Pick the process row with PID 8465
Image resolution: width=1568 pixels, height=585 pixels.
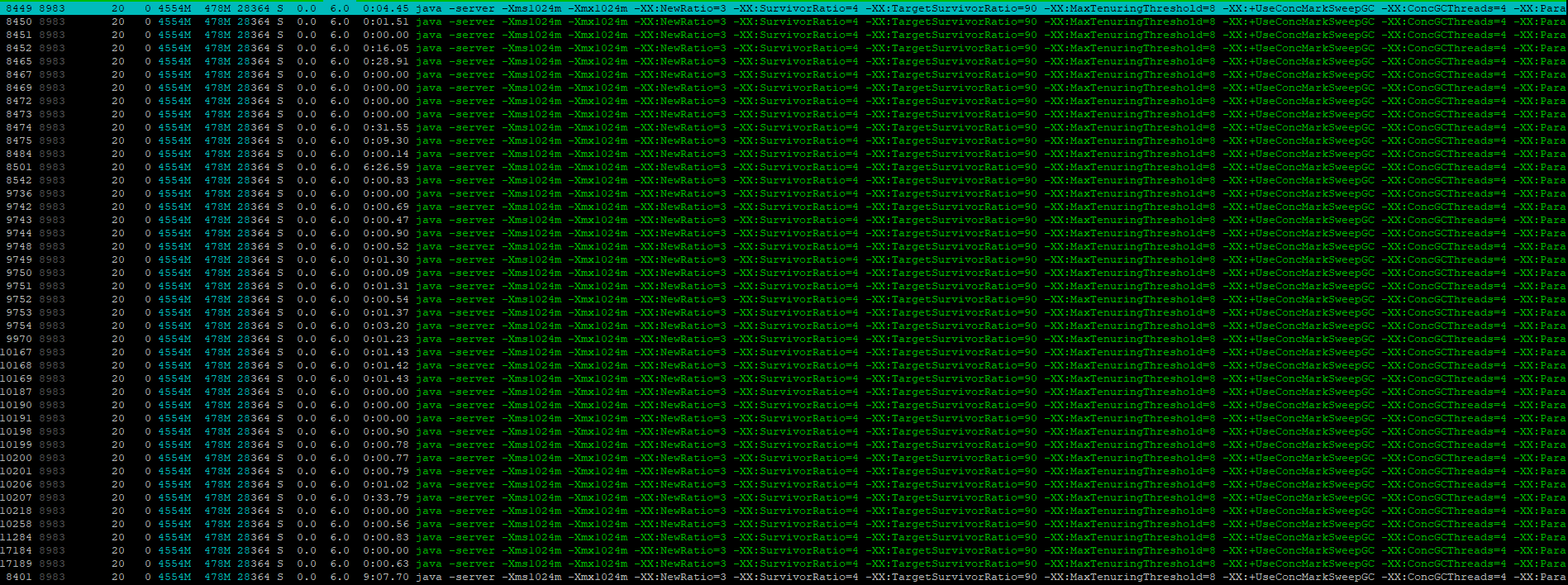click(784, 61)
